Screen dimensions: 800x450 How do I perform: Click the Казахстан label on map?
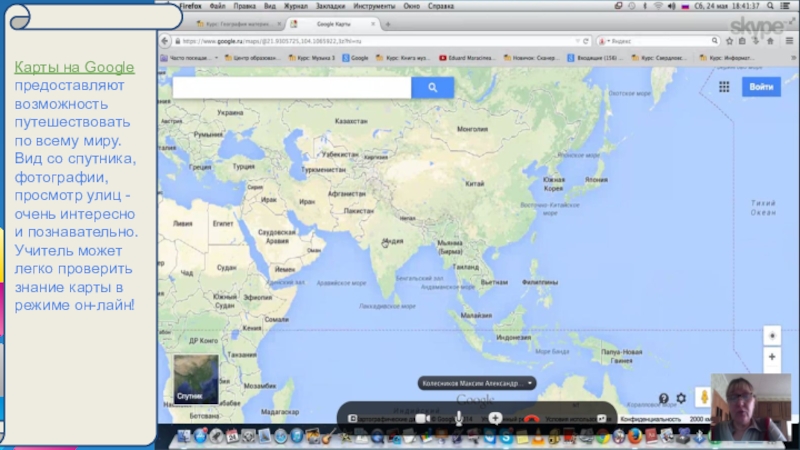[x=351, y=121]
